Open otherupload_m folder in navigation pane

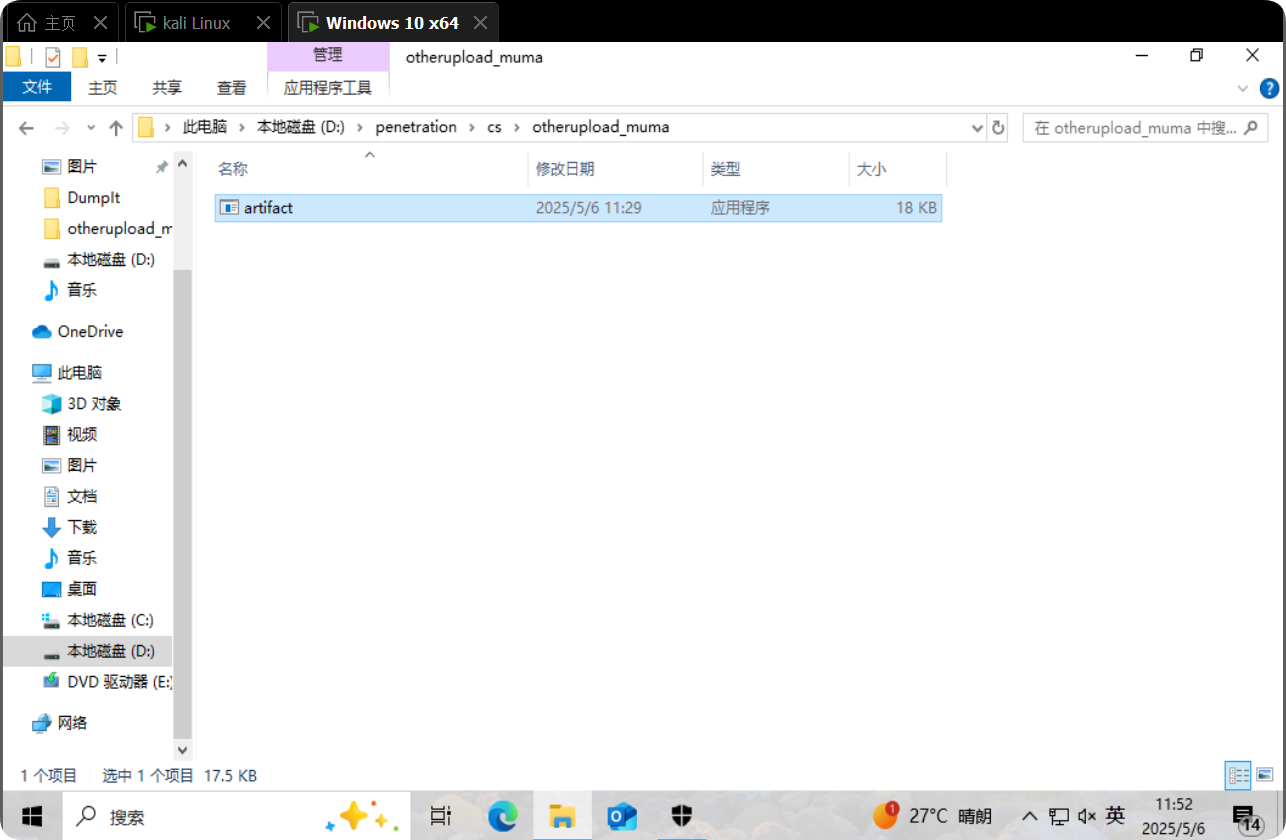pos(107,229)
